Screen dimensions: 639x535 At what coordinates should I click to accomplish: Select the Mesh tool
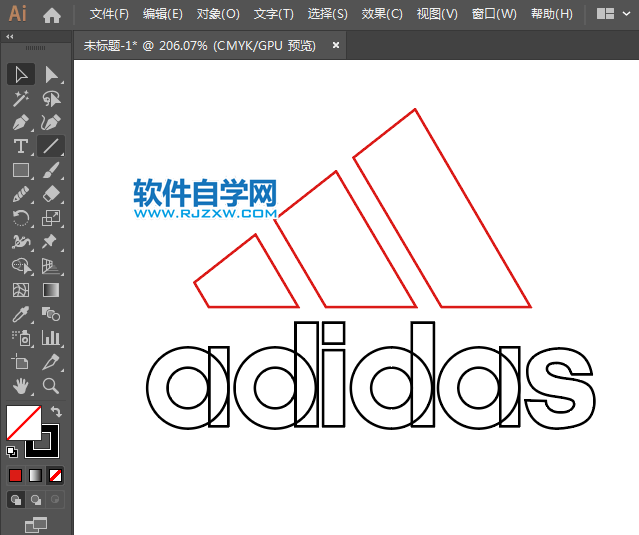21,290
